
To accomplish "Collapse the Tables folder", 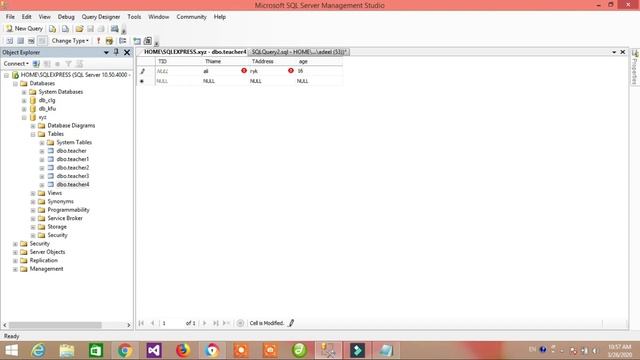I will tap(33, 134).
